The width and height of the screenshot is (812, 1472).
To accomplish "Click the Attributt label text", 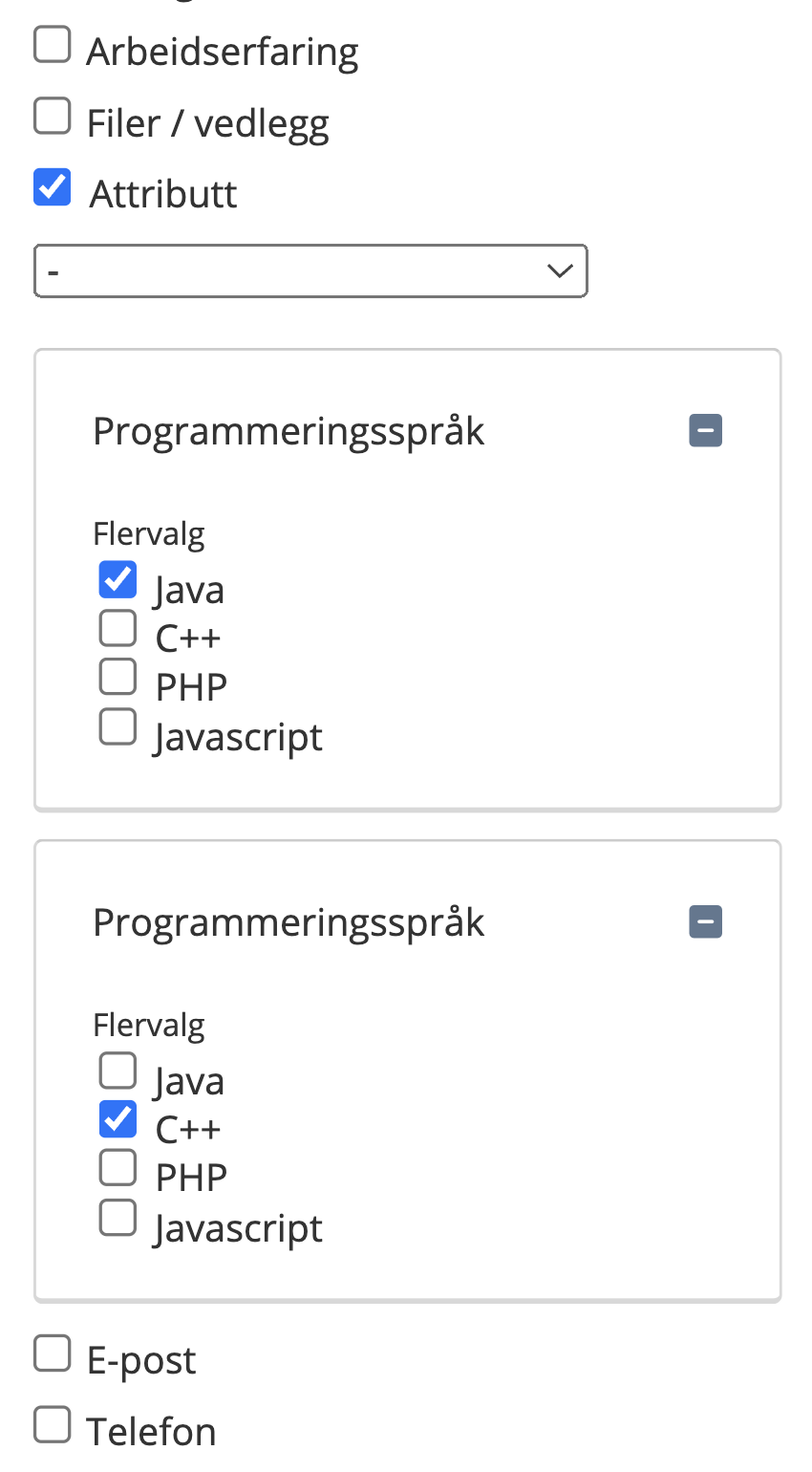I will coord(163,194).
